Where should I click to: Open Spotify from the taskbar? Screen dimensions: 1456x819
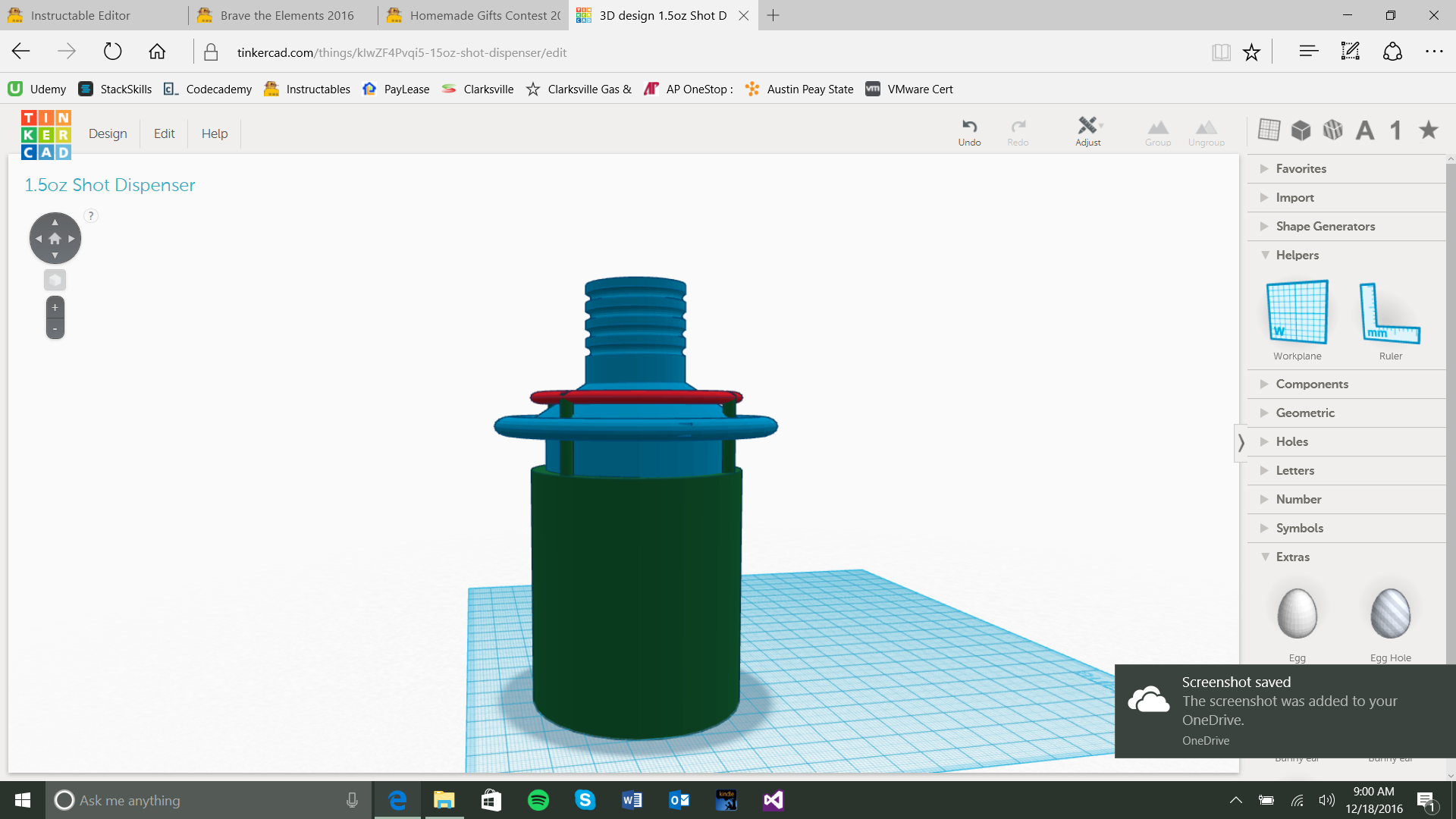coord(538,800)
